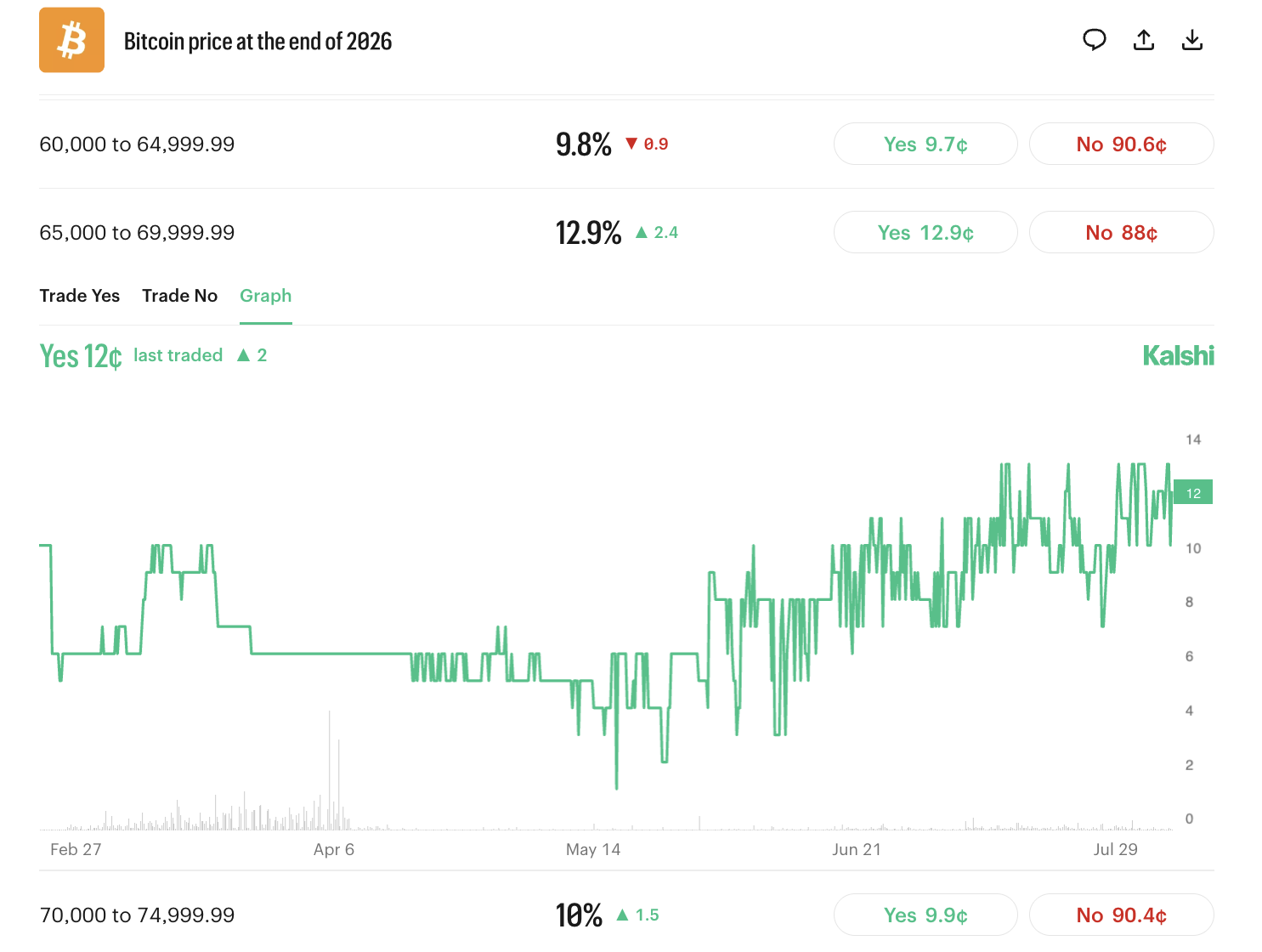Click the Bitcoin price at end of 2026 title
This screenshot has width=1262, height=952.
pyautogui.click(x=257, y=41)
